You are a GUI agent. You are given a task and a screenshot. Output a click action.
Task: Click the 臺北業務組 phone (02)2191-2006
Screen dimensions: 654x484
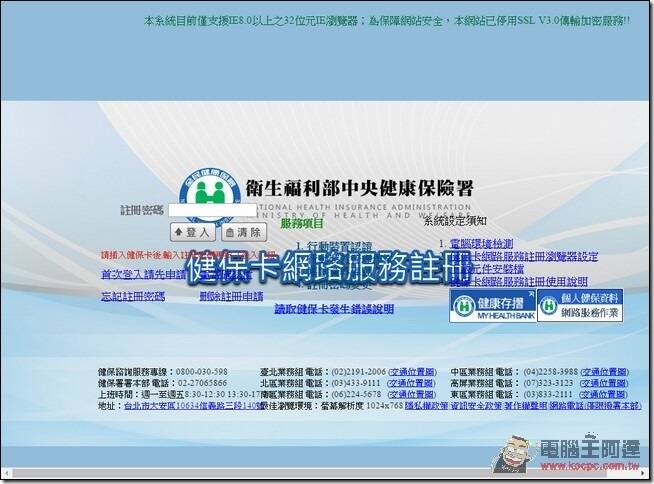click(x=359, y=372)
